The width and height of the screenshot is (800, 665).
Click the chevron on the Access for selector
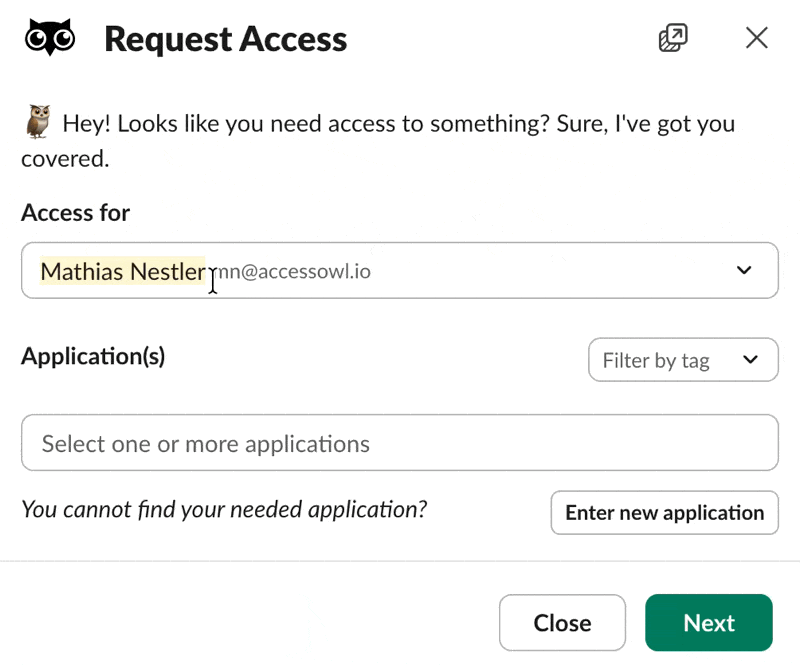click(x=744, y=270)
